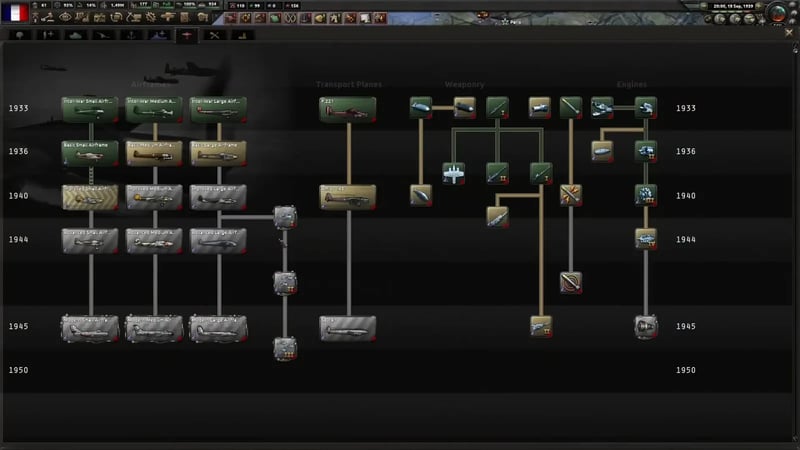Select Inter-war Medium Airframe technology
The image size is (800, 450).
tap(154, 109)
